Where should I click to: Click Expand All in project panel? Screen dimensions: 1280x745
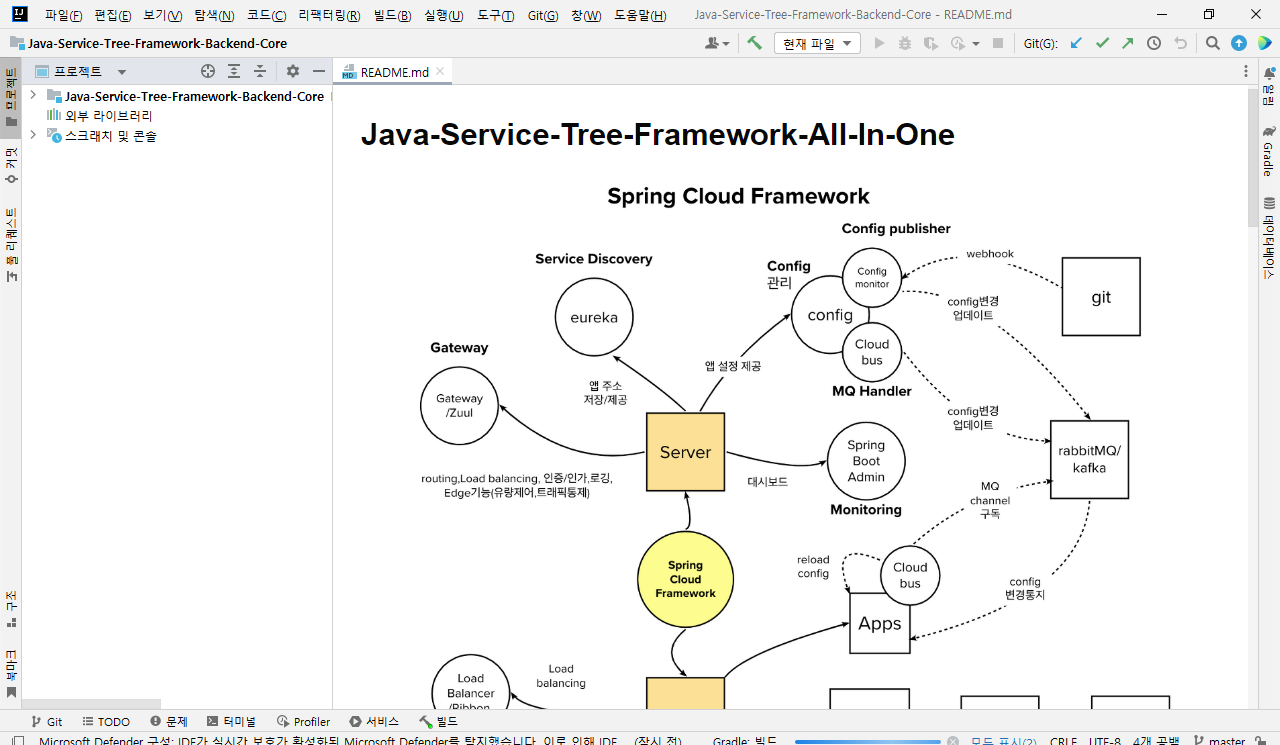[234, 71]
